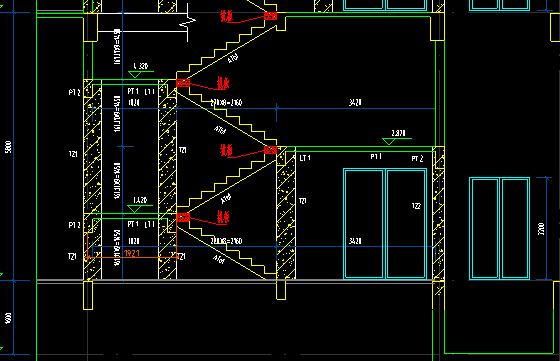Select the PT 2 label under the 2.870 elevation
The image size is (560, 361).
click(x=417, y=159)
